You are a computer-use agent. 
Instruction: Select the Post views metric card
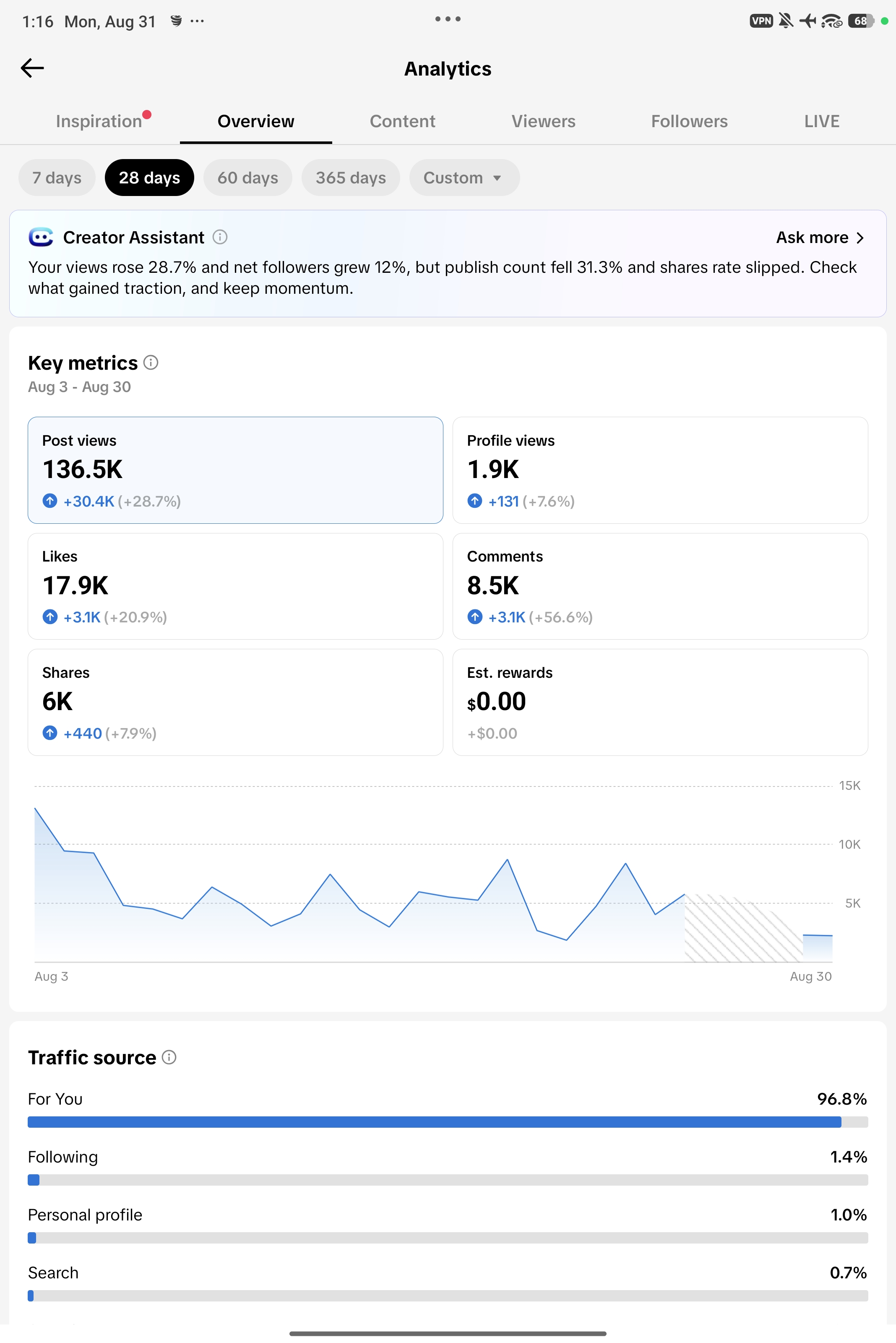tap(235, 470)
